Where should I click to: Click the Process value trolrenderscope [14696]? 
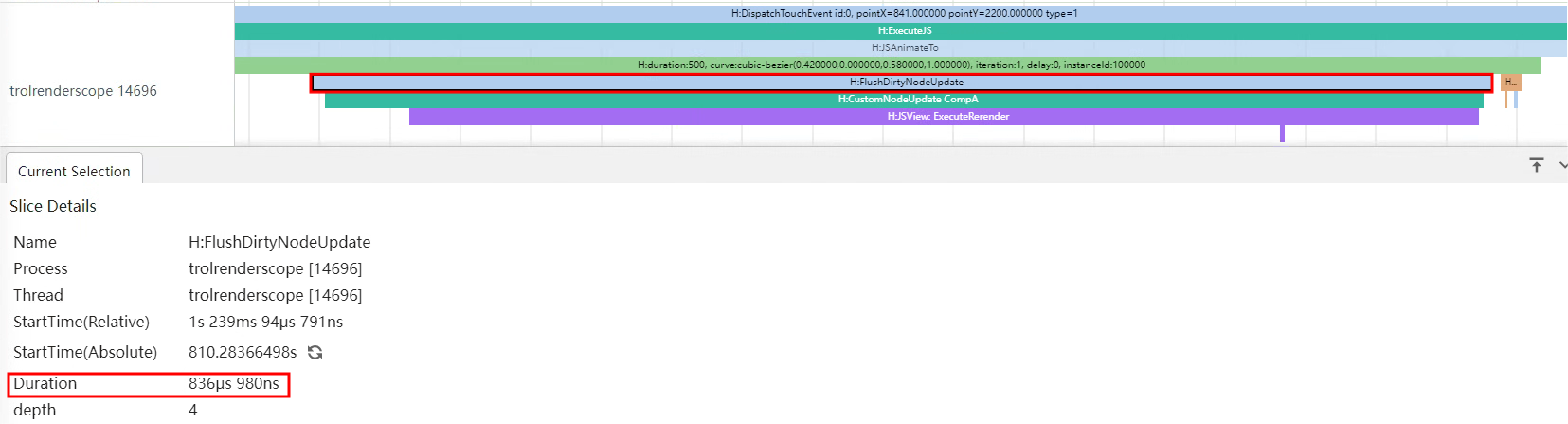click(x=275, y=268)
